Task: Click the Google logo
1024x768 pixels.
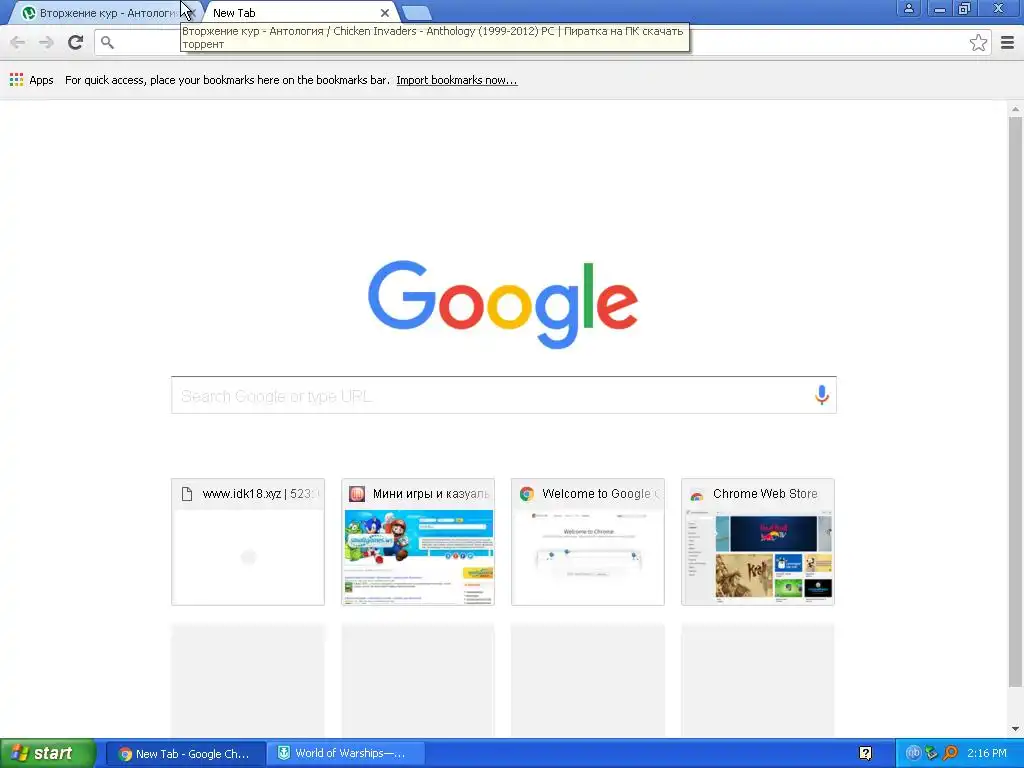Action: 503,304
